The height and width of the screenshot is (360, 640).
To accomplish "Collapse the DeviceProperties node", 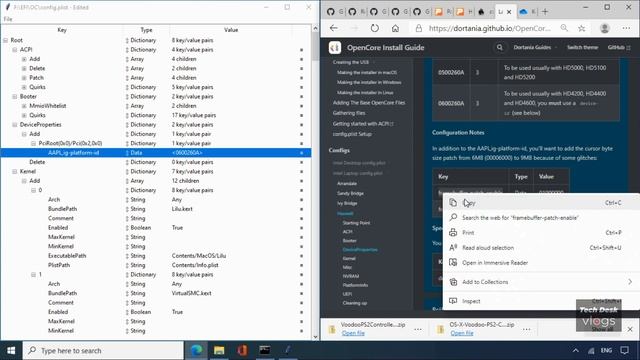I will (x=15, y=124).
